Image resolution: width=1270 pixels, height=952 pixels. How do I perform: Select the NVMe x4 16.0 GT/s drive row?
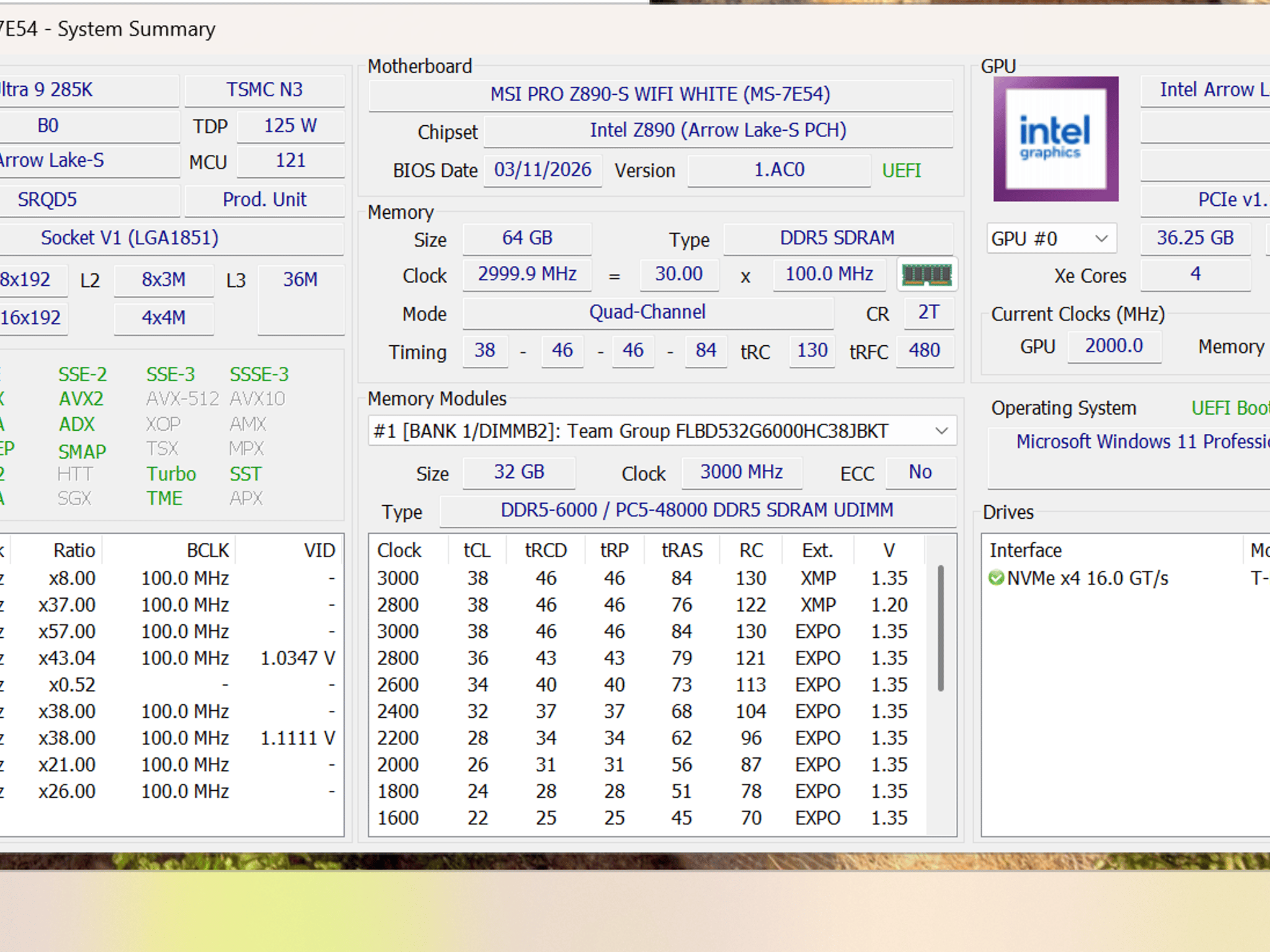1126,578
